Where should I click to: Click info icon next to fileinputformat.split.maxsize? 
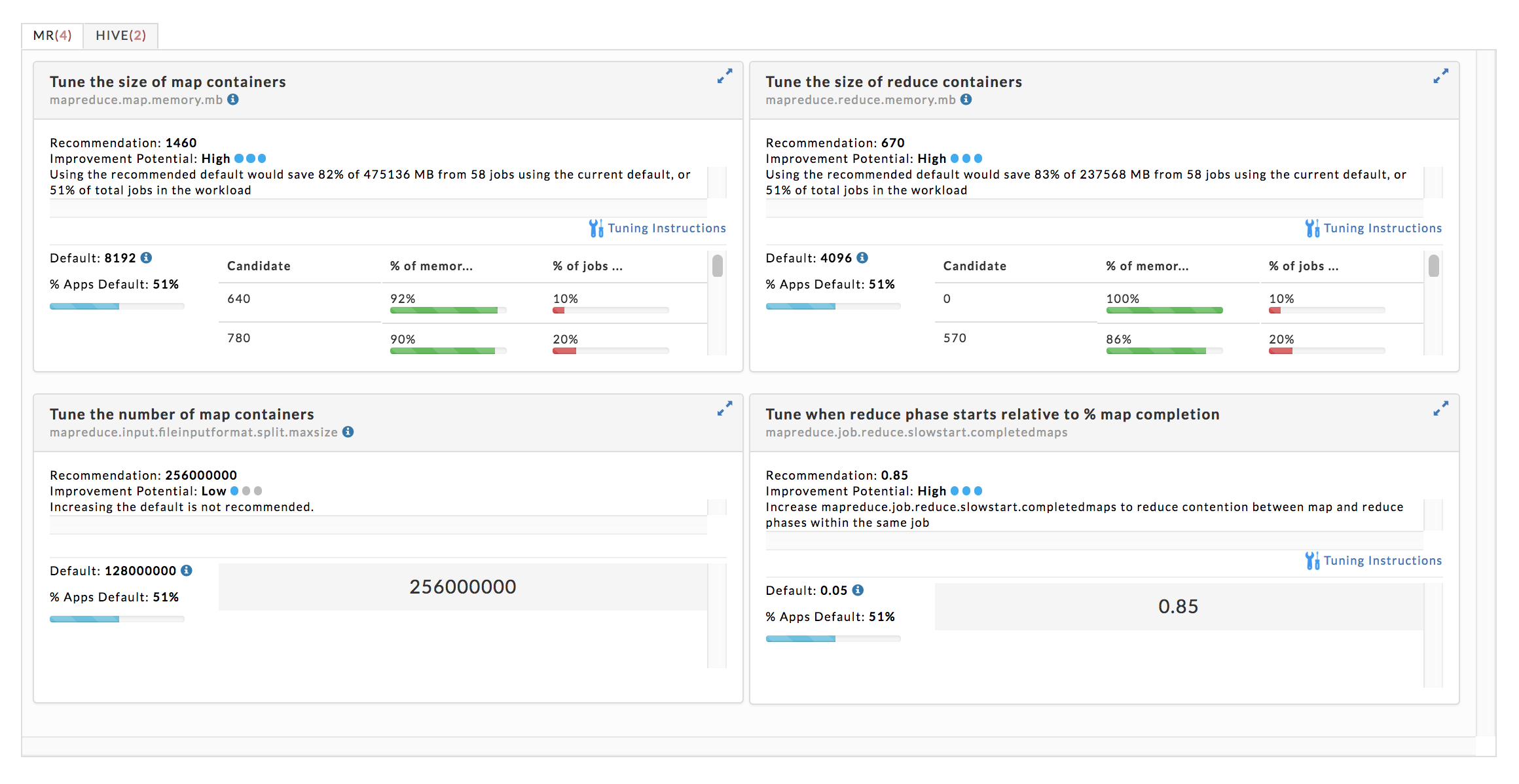click(348, 432)
